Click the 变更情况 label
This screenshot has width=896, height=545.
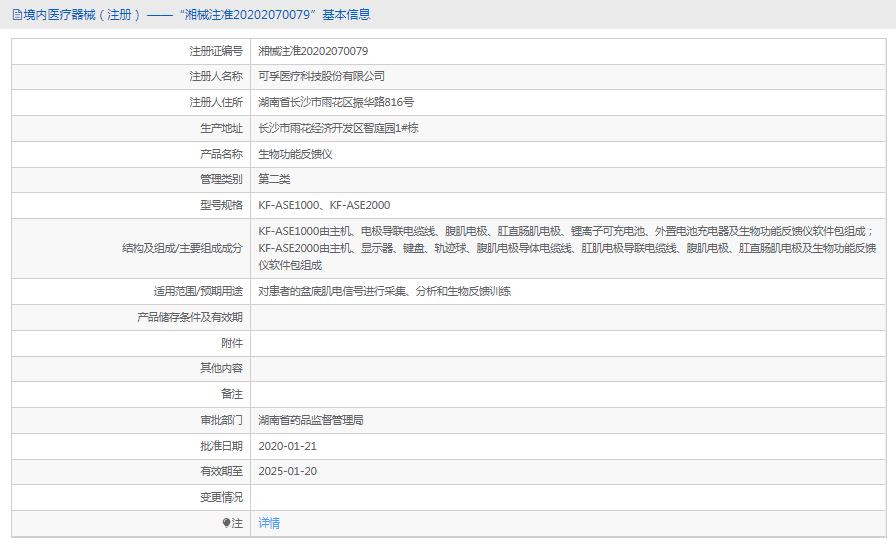click(x=221, y=498)
